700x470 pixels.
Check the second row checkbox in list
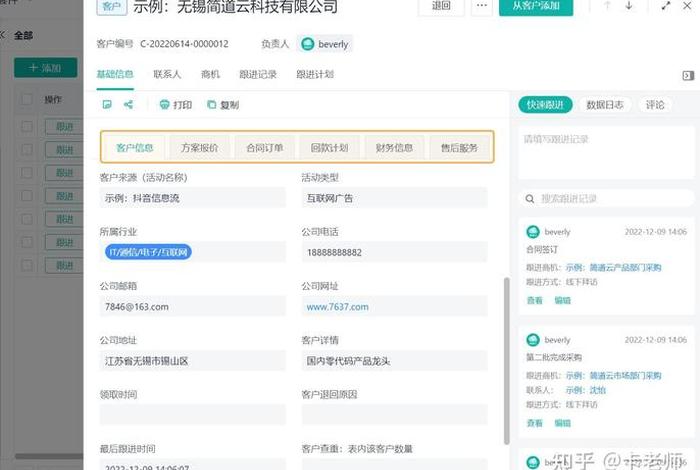(27, 150)
